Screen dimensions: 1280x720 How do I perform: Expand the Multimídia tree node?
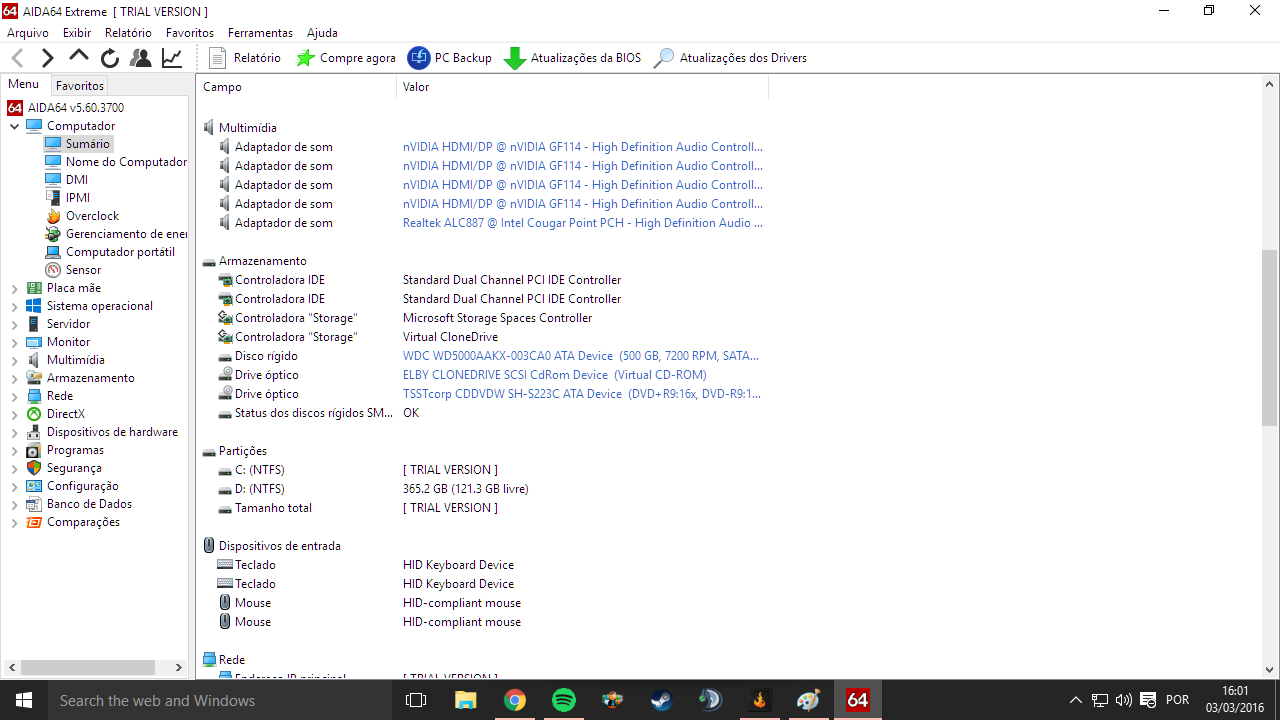coord(15,360)
